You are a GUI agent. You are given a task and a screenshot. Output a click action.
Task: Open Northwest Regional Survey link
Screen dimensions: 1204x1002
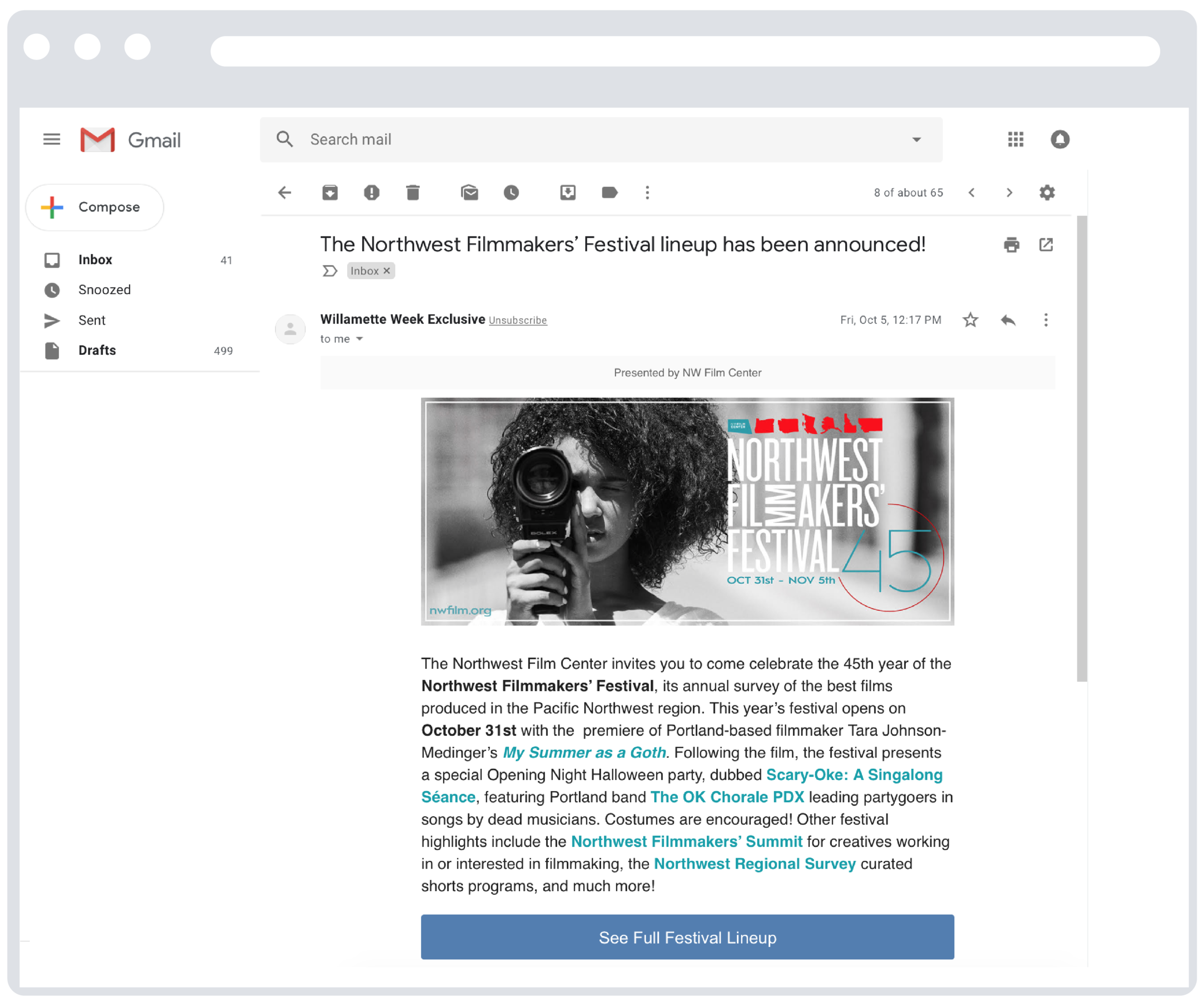point(755,864)
